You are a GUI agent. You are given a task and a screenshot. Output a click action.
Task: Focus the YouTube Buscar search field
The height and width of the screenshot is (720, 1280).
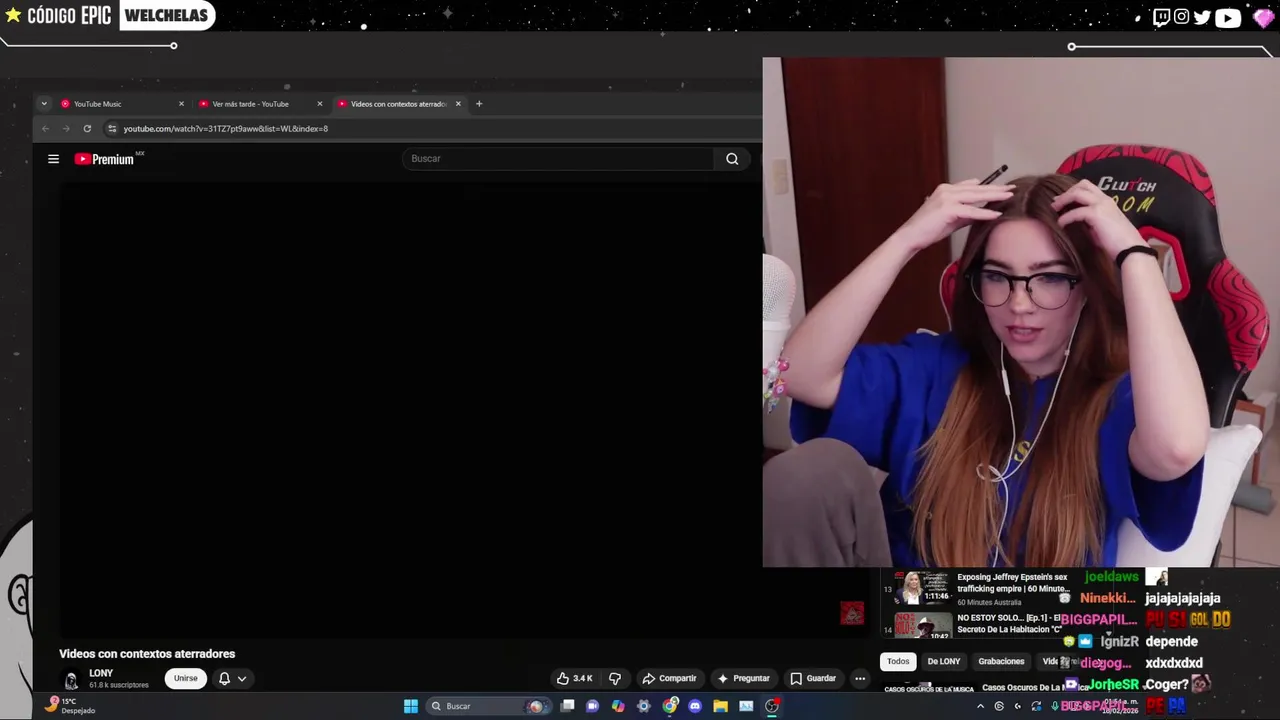click(558, 159)
